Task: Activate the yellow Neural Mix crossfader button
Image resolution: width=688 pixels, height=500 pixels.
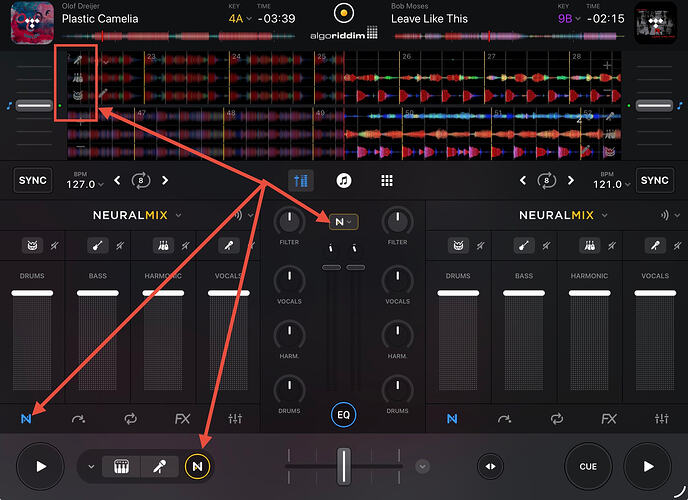Action: [x=197, y=466]
